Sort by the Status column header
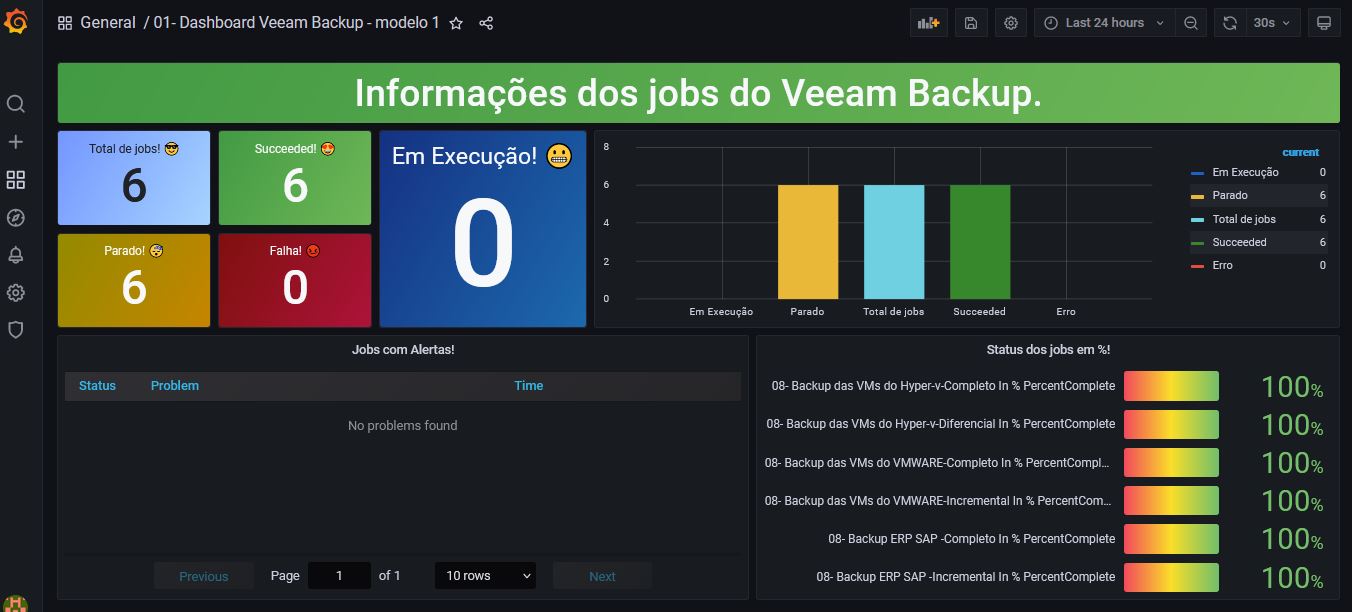Image resolution: width=1352 pixels, height=612 pixels. [x=97, y=386]
